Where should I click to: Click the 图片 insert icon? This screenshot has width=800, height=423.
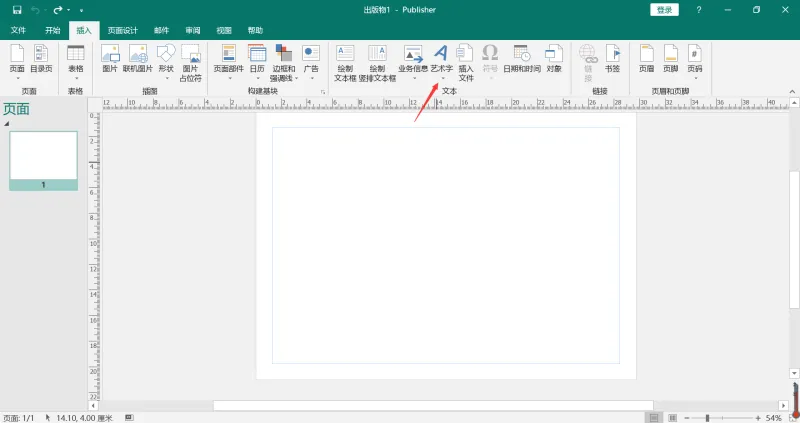coord(110,59)
